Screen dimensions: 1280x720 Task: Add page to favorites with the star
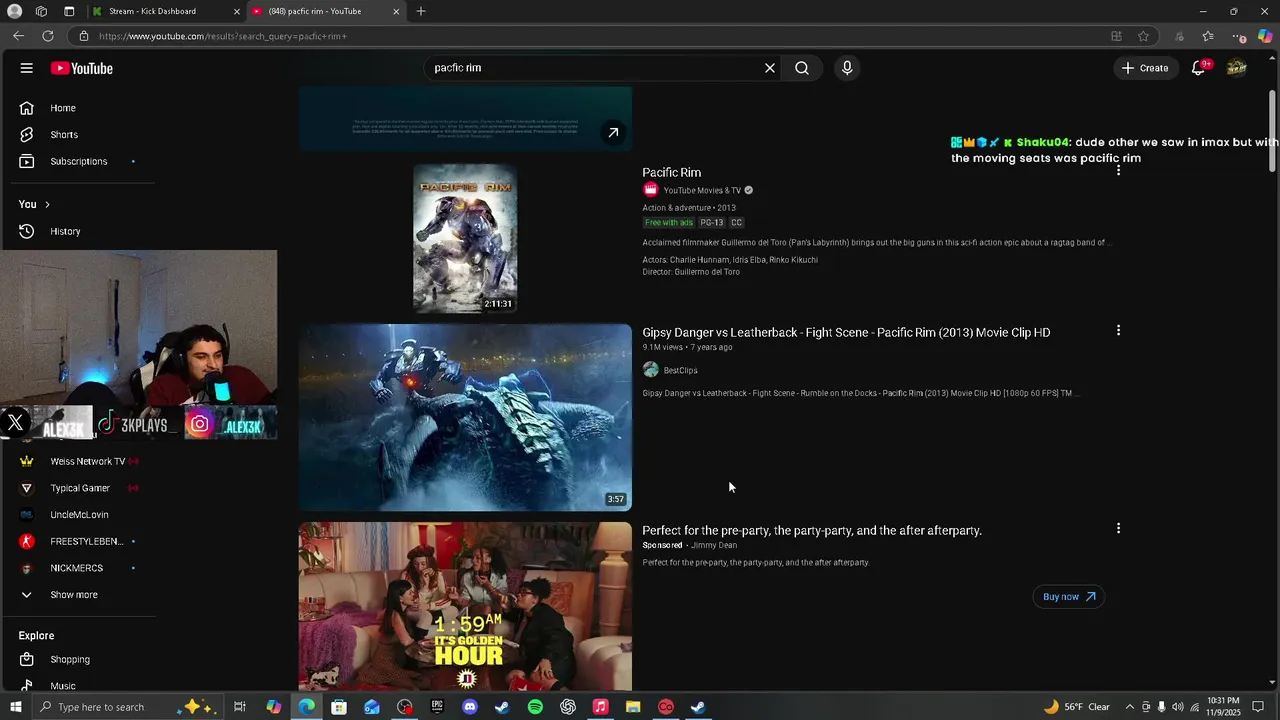coord(1143,36)
